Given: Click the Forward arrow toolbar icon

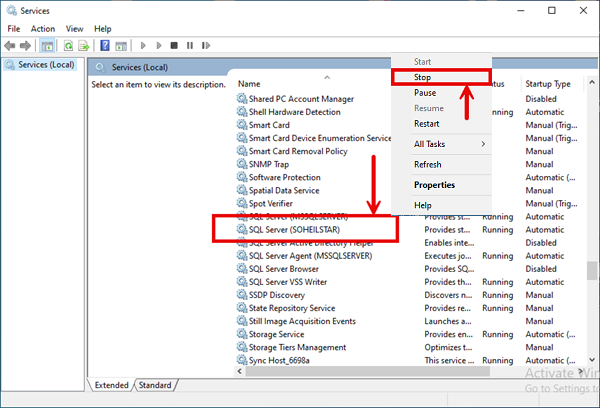Looking at the screenshot, I should (25, 46).
